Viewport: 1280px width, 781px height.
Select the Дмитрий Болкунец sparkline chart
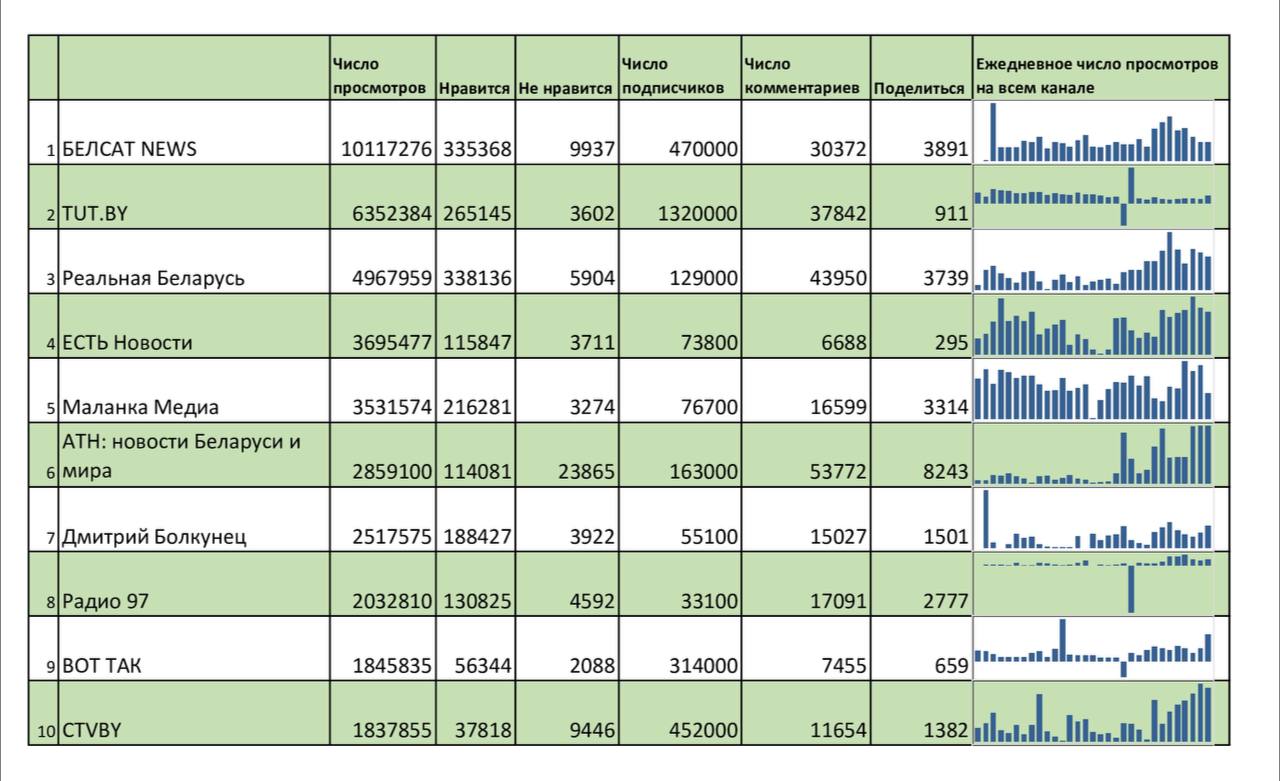[1093, 519]
